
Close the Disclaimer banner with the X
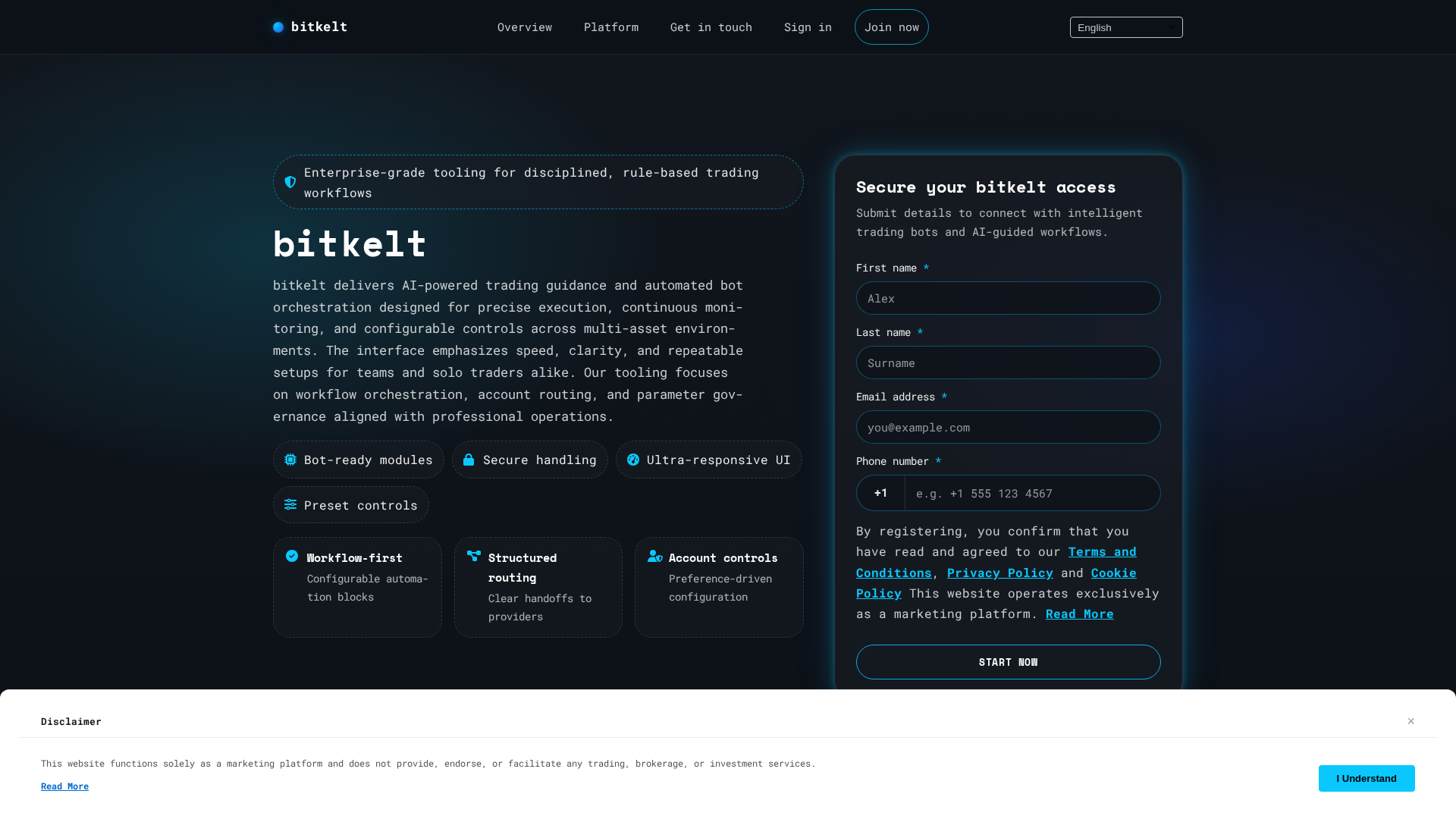[x=1411, y=721]
